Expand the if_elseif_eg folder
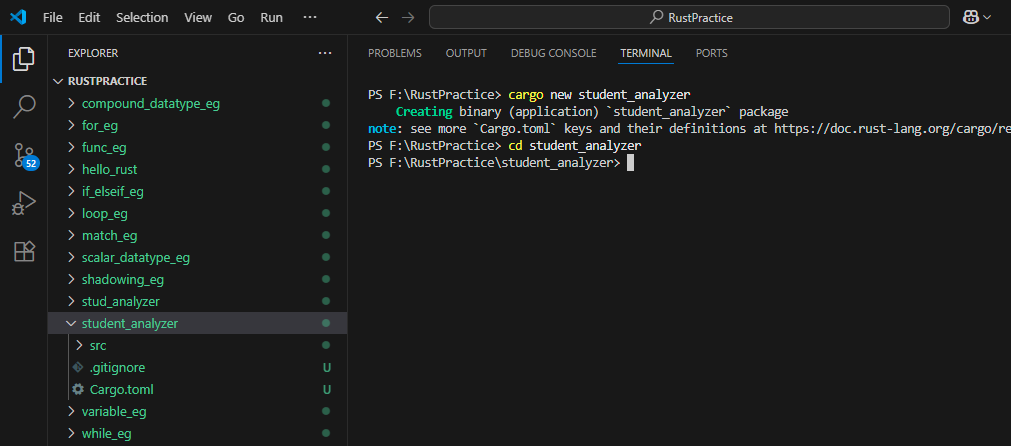 pyautogui.click(x=197, y=191)
